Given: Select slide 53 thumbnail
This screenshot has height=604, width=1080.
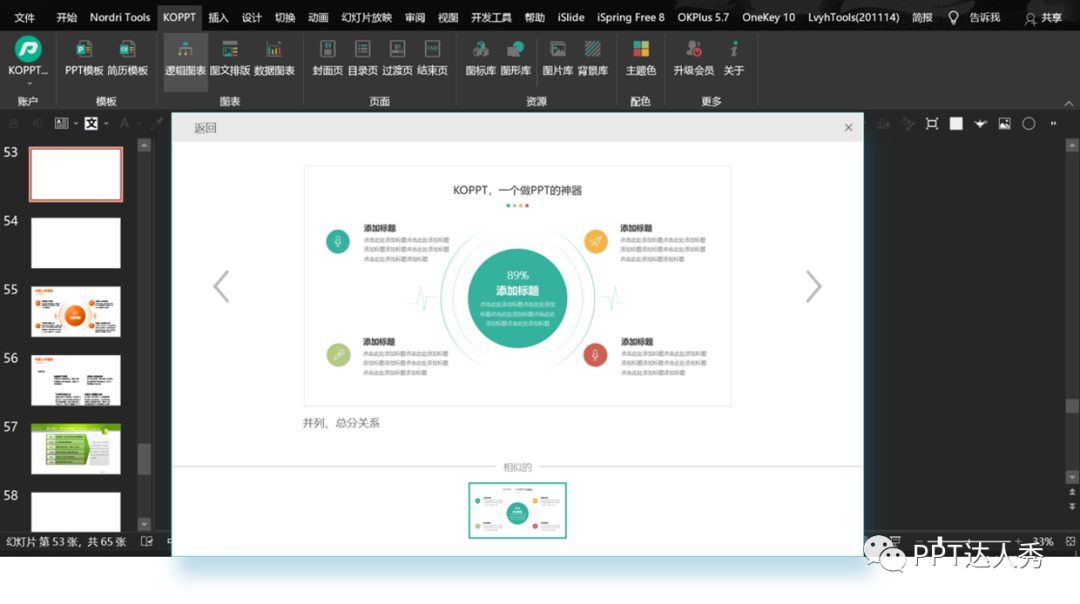Looking at the screenshot, I should (x=76, y=174).
